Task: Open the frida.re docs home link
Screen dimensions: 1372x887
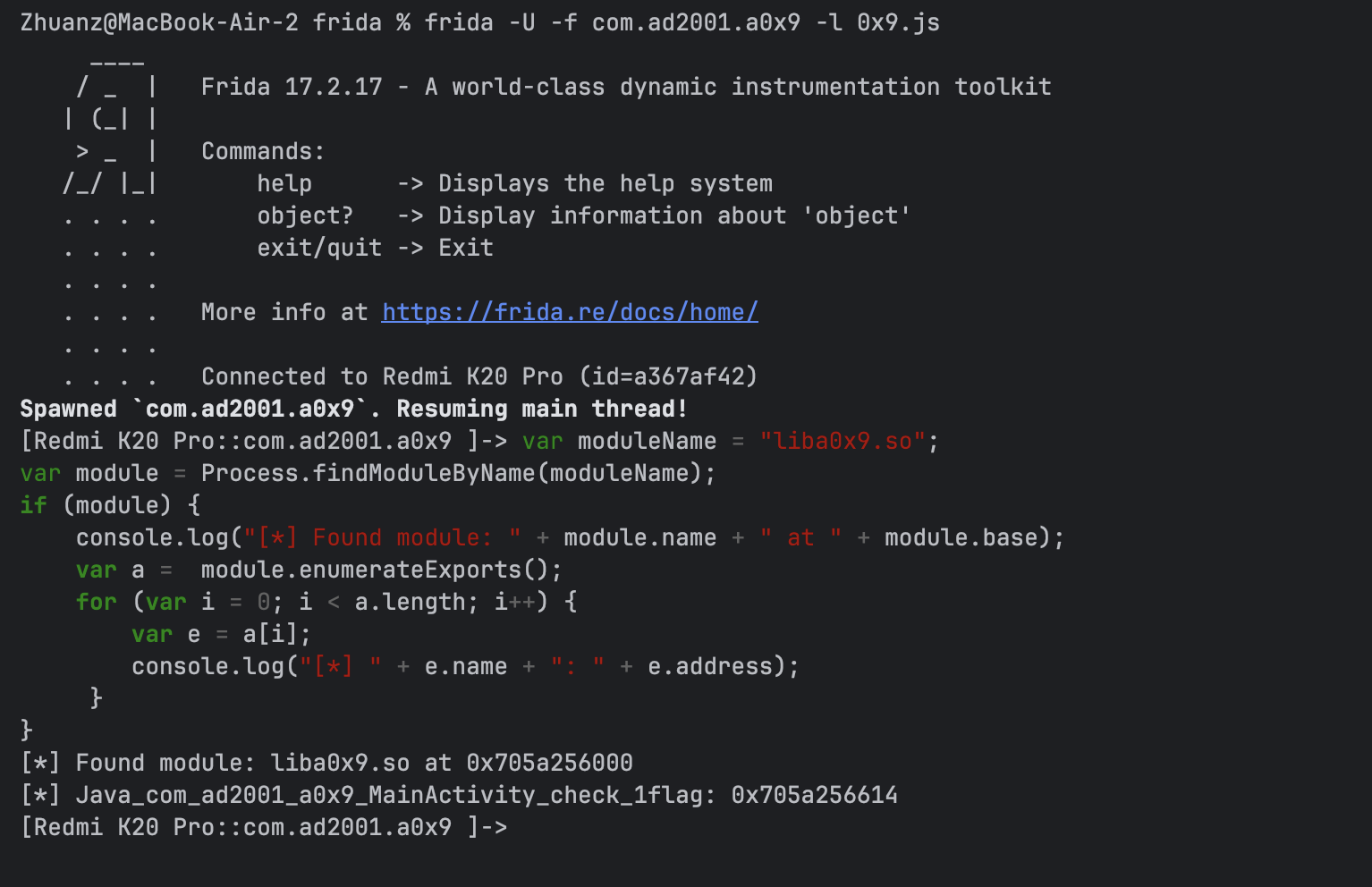Action: coord(570,312)
